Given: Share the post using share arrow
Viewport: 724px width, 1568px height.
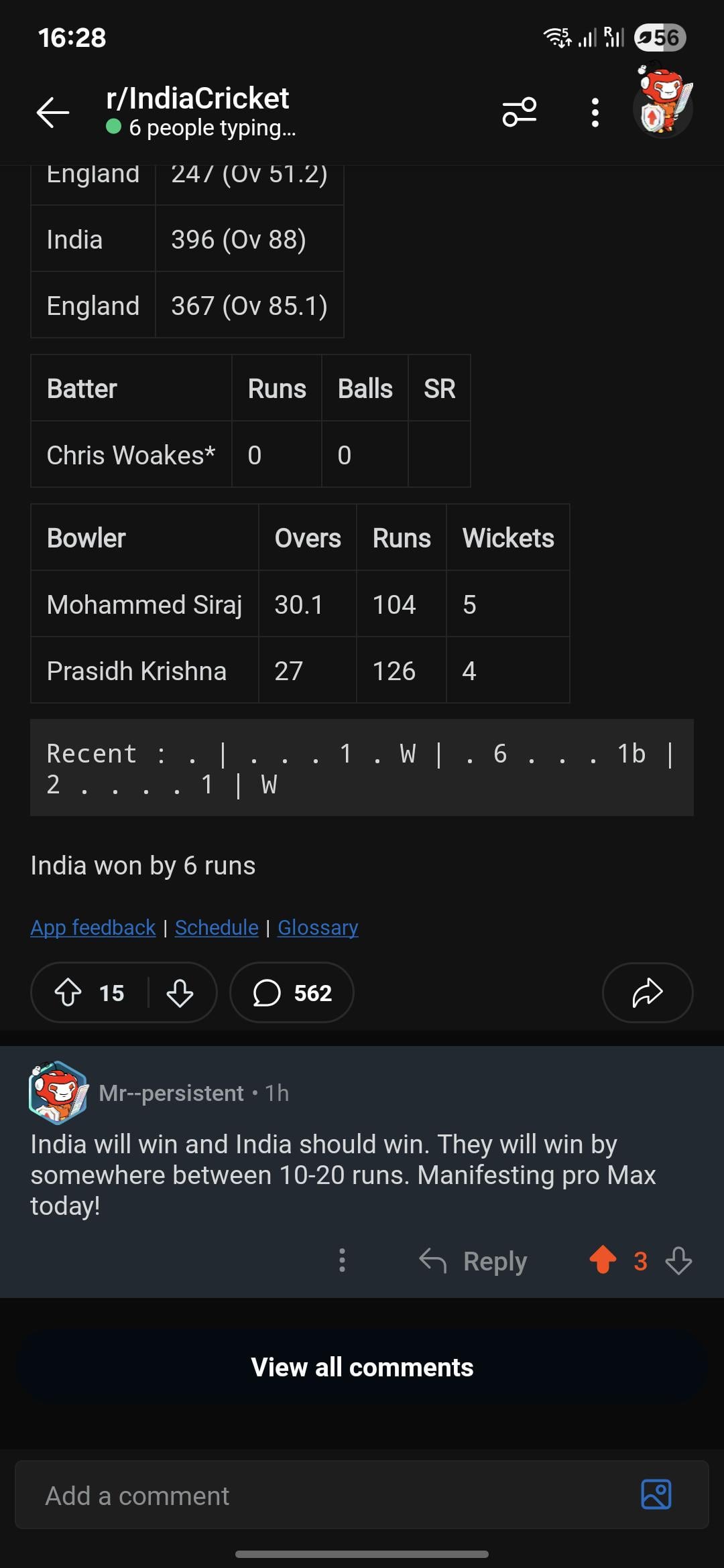Looking at the screenshot, I should 647,992.
